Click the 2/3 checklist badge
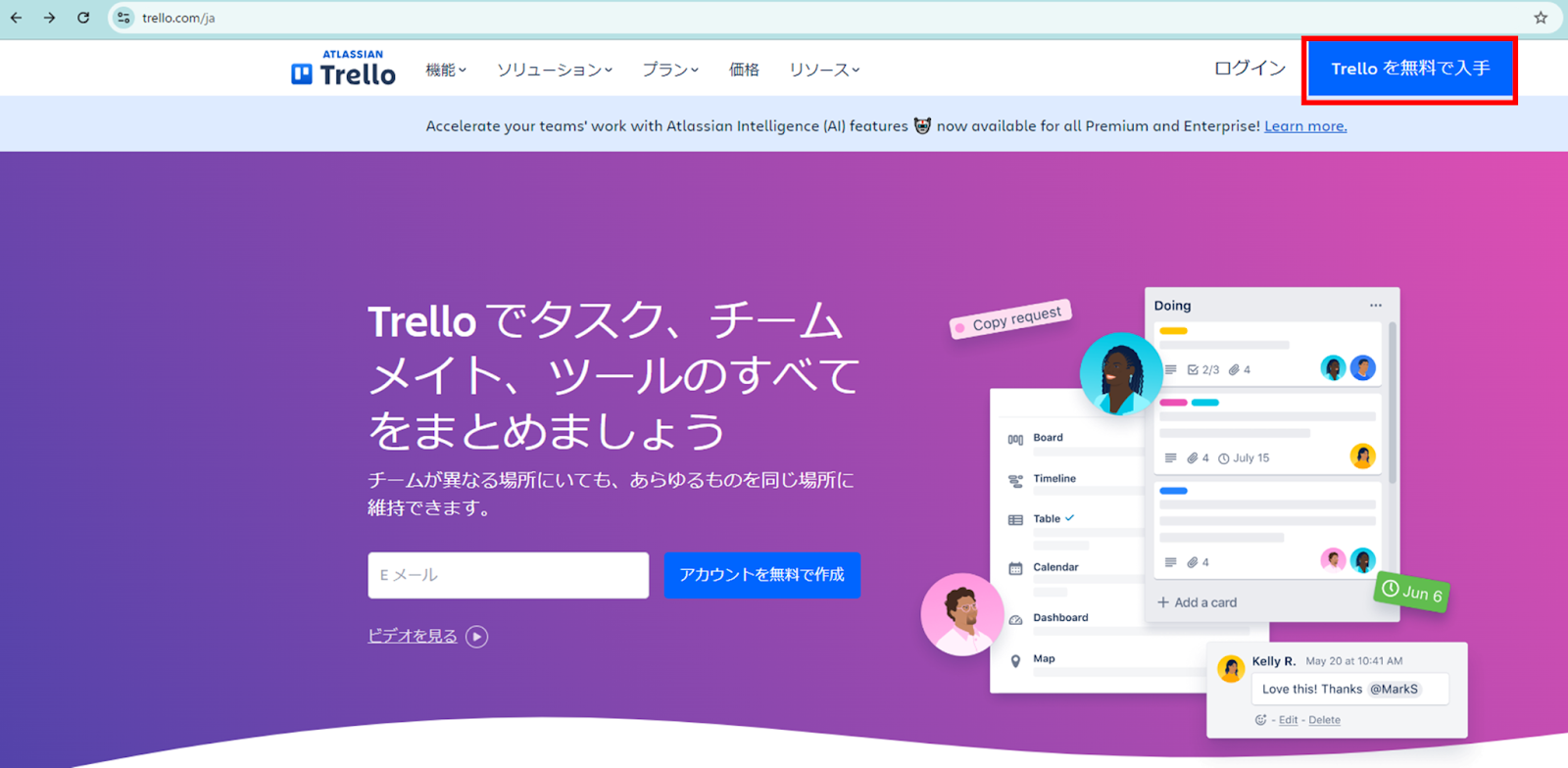 click(x=1203, y=370)
